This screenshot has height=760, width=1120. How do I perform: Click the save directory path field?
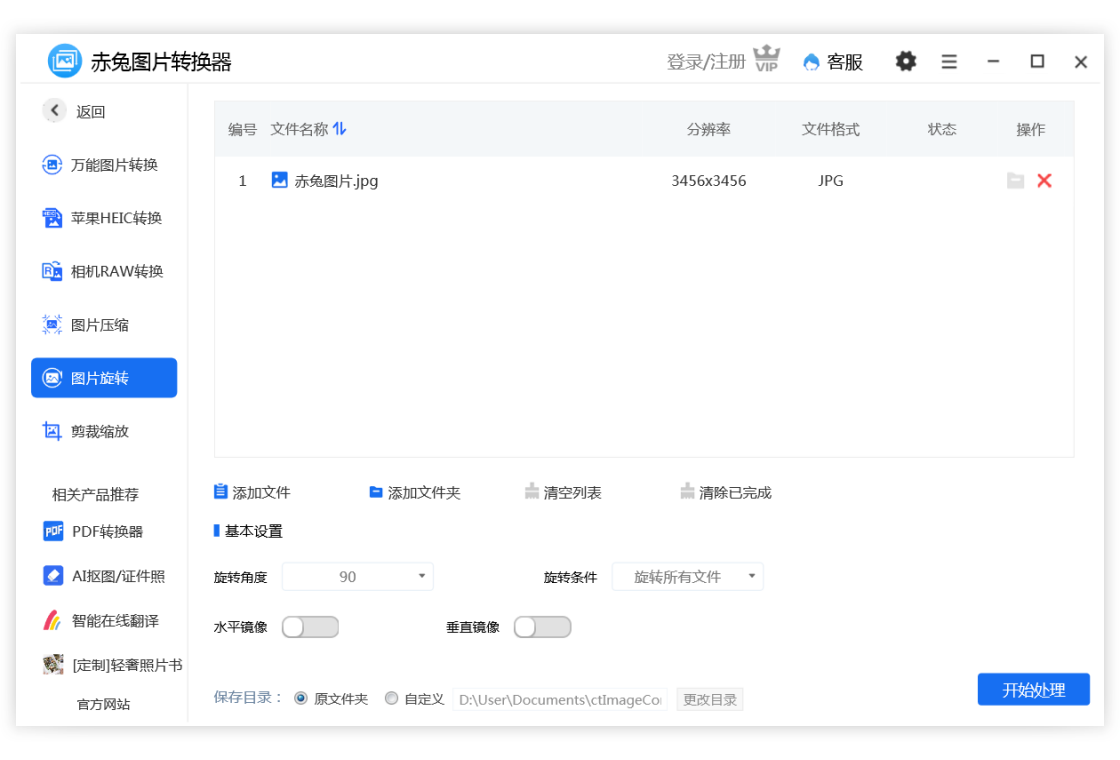click(561, 700)
